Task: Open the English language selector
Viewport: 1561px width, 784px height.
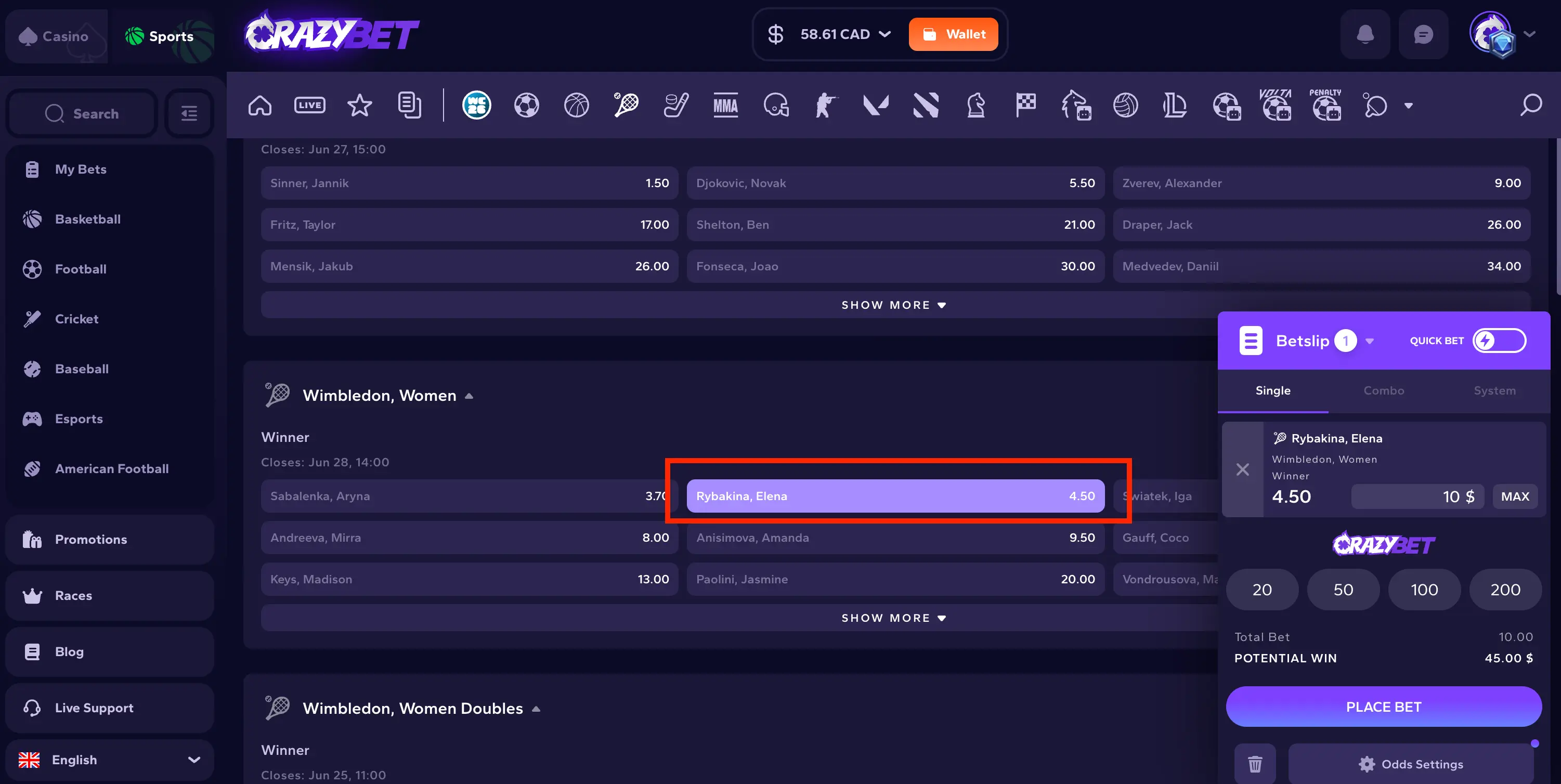Action: (x=110, y=760)
